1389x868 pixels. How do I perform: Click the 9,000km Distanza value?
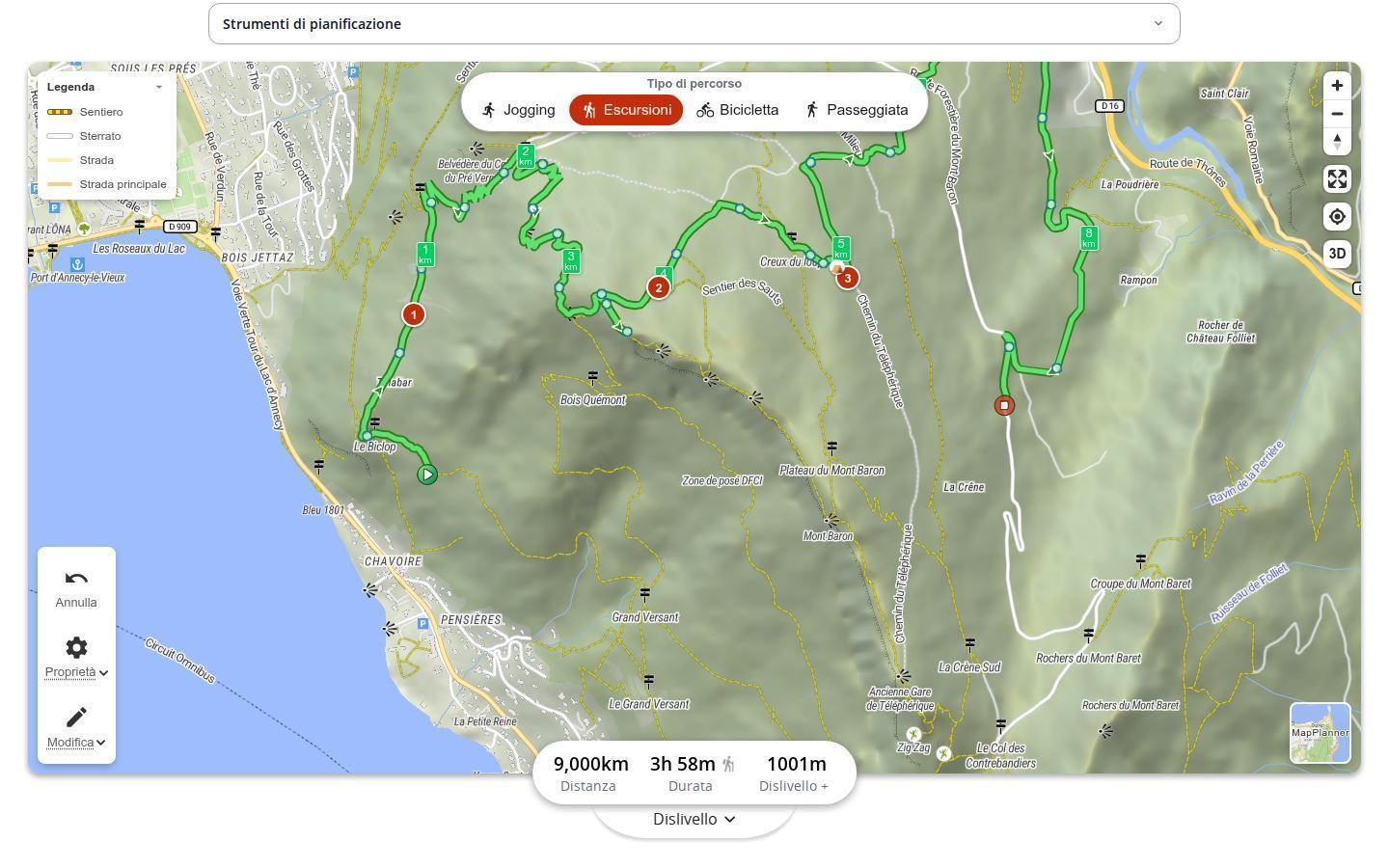[590, 764]
